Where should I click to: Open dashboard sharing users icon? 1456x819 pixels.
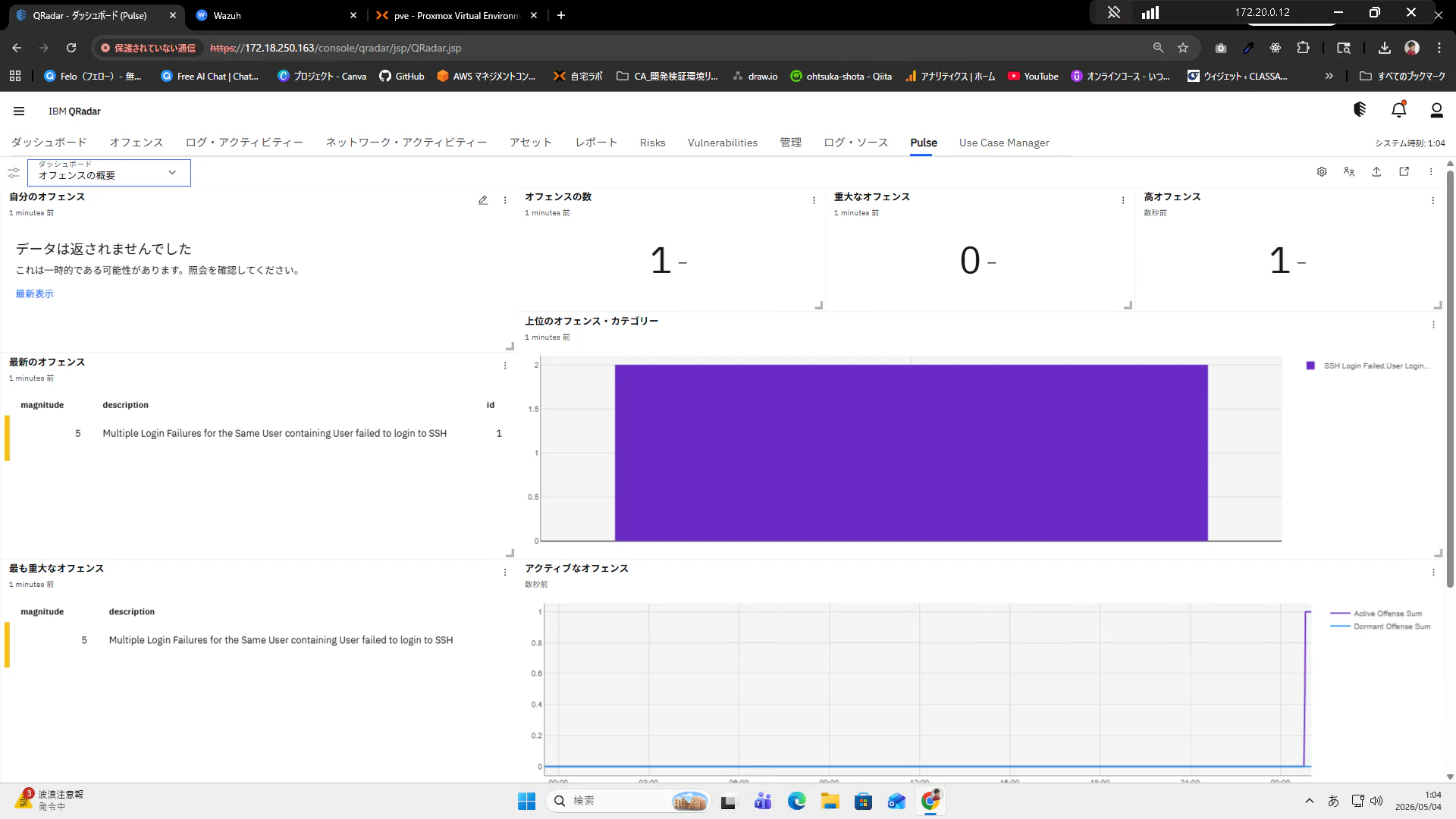(x=1349, y=172)
